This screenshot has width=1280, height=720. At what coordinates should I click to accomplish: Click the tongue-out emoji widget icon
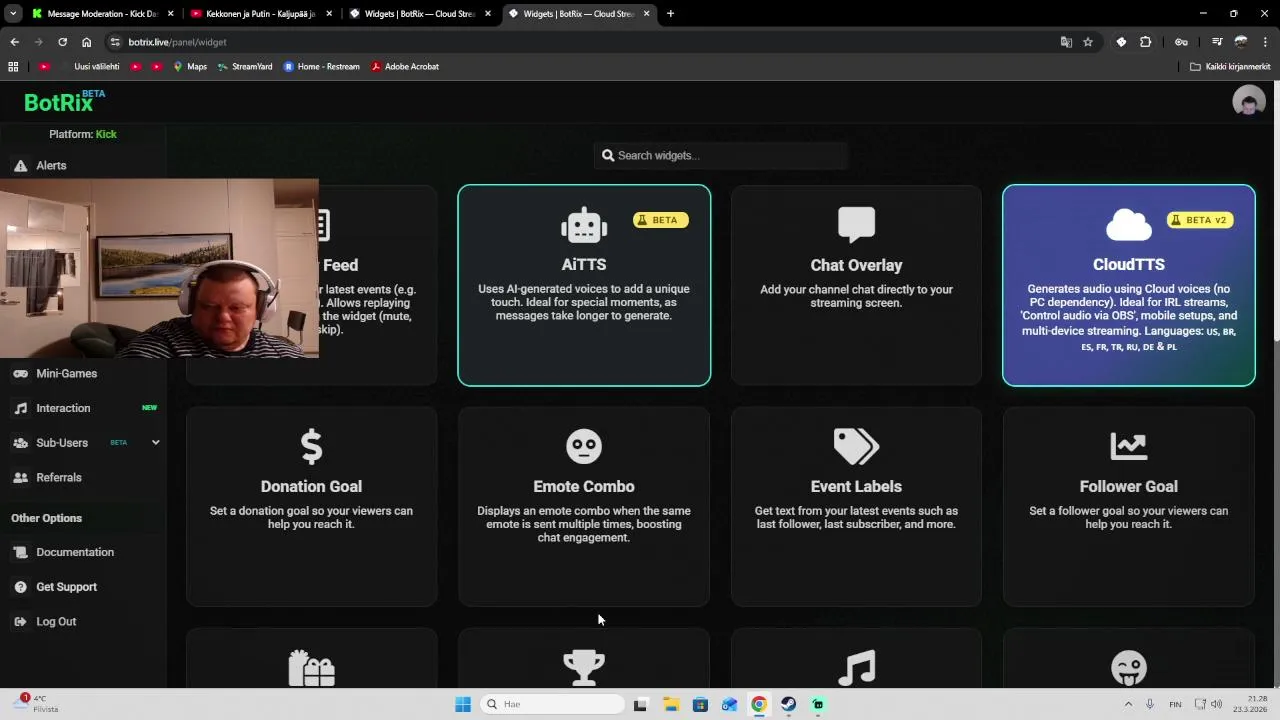coord(1128,668)
